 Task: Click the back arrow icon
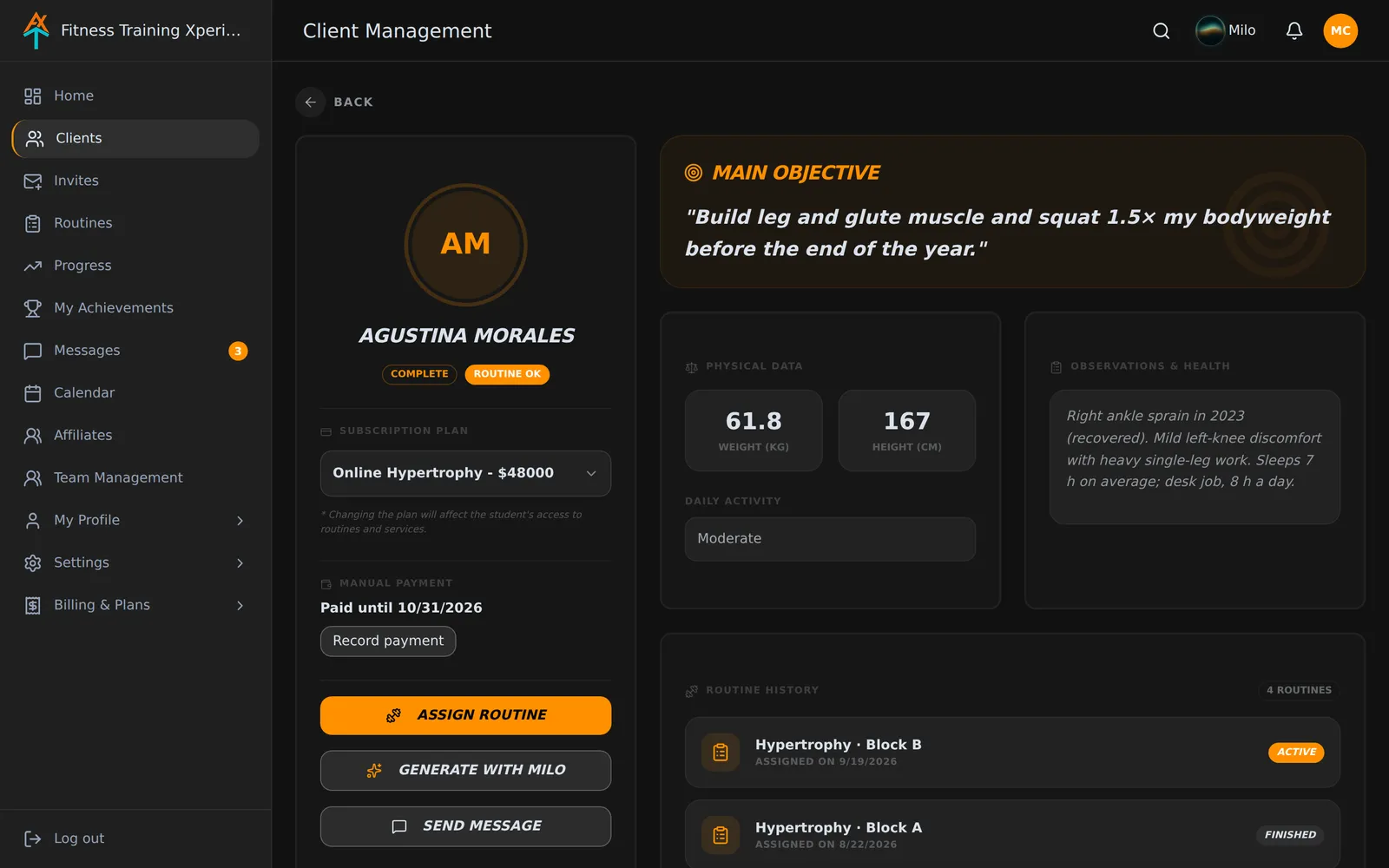(310, 102)
